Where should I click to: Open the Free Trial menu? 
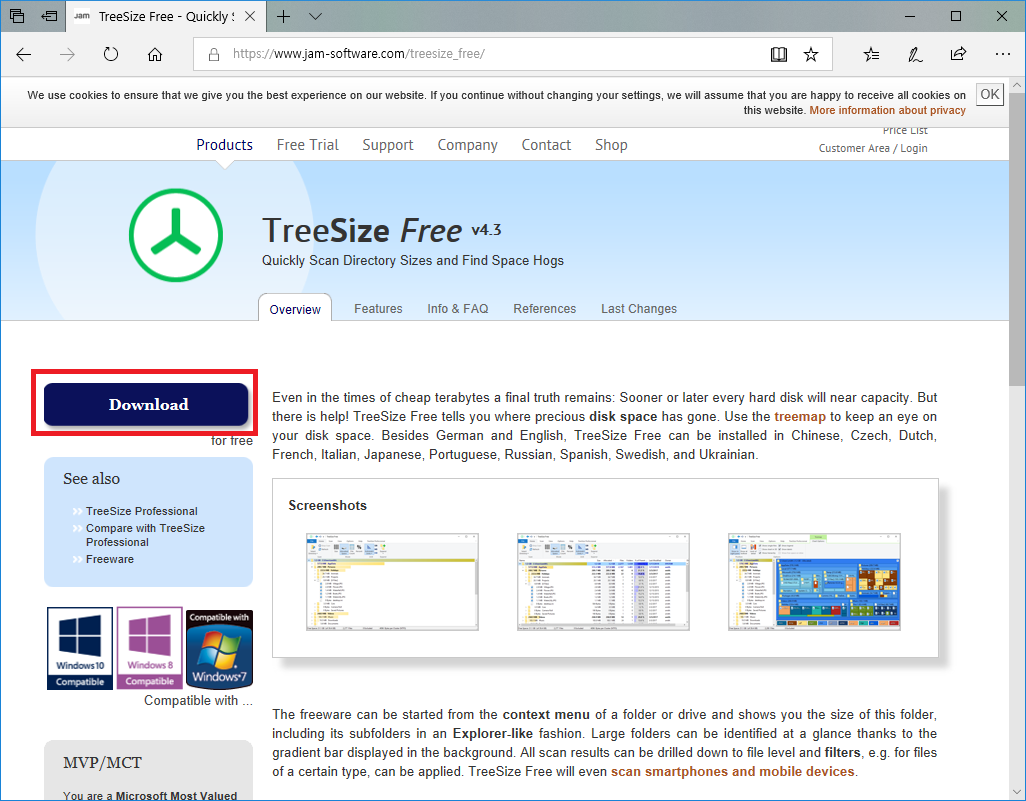[308, 145]
